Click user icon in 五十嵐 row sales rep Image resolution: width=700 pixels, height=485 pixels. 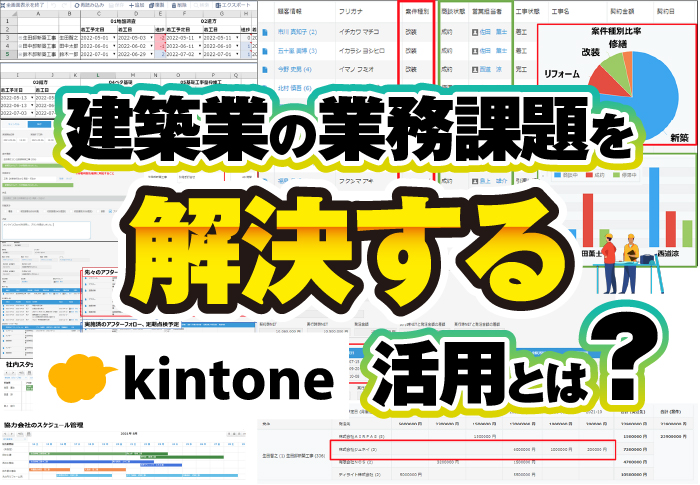pos(475,51)
